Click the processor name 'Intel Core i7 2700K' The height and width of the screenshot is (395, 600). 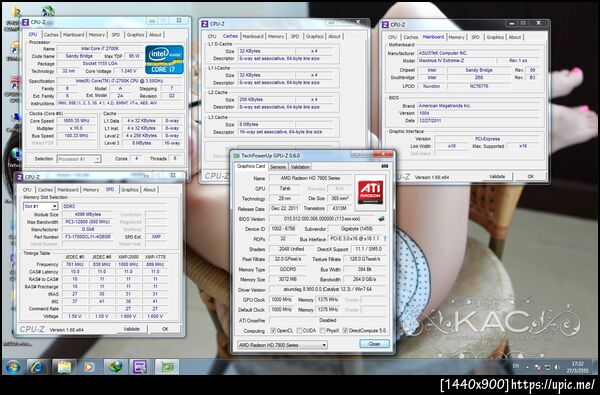point(100,49)
